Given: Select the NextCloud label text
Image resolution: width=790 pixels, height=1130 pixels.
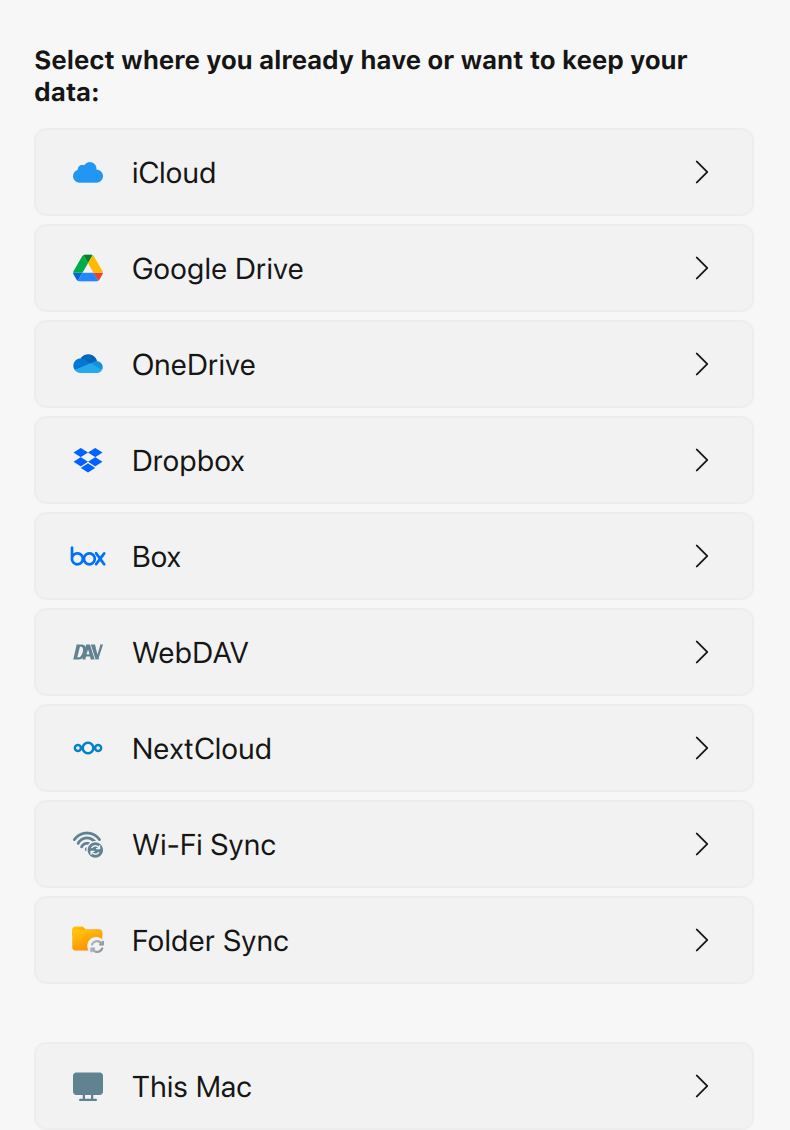Looking at the screenshot, I should (202, 749).
